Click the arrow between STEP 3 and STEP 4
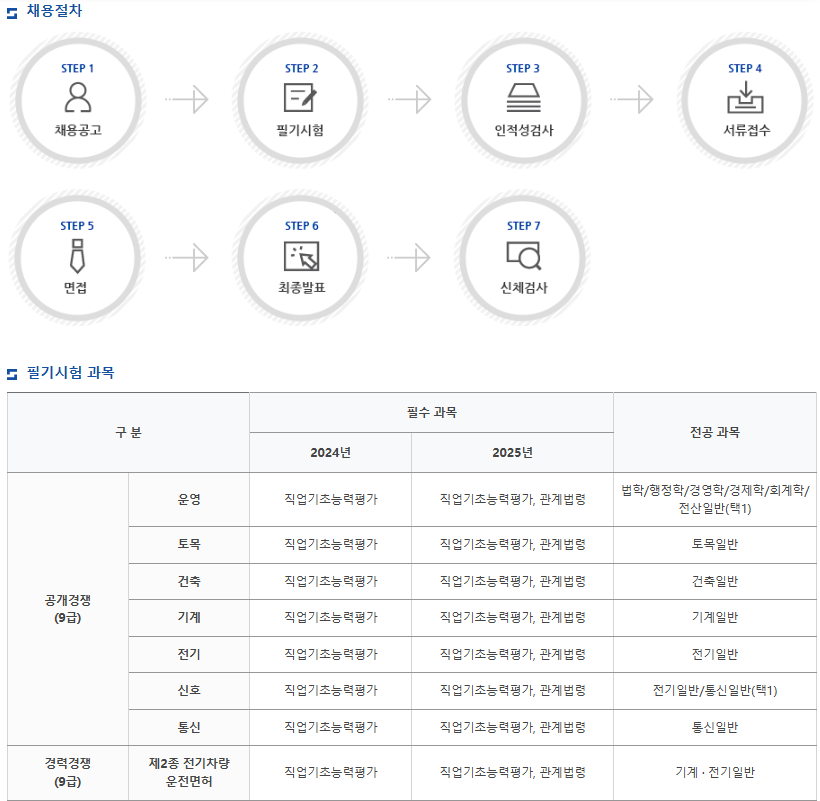 coord(631,99)
